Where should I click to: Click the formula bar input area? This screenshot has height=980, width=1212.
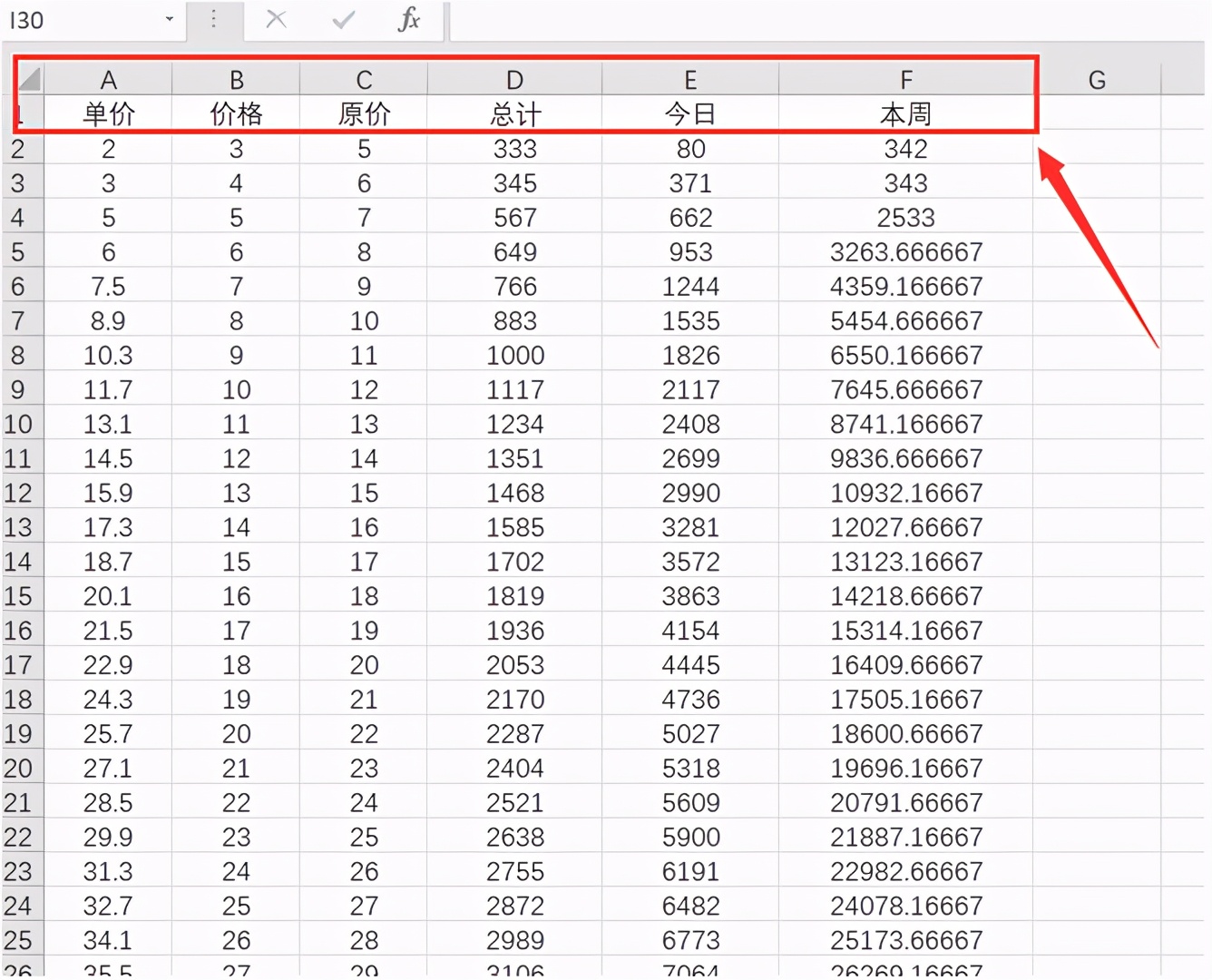point(816,20)
